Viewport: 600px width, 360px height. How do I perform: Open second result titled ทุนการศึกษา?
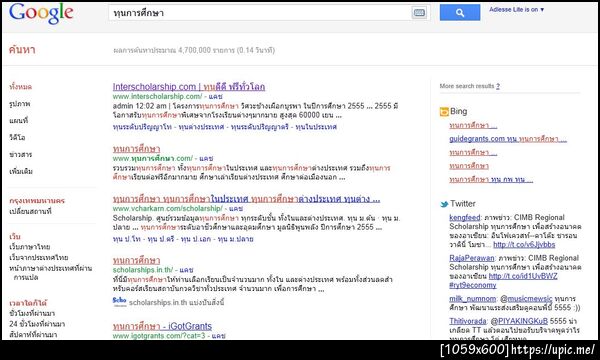(136, 149)
